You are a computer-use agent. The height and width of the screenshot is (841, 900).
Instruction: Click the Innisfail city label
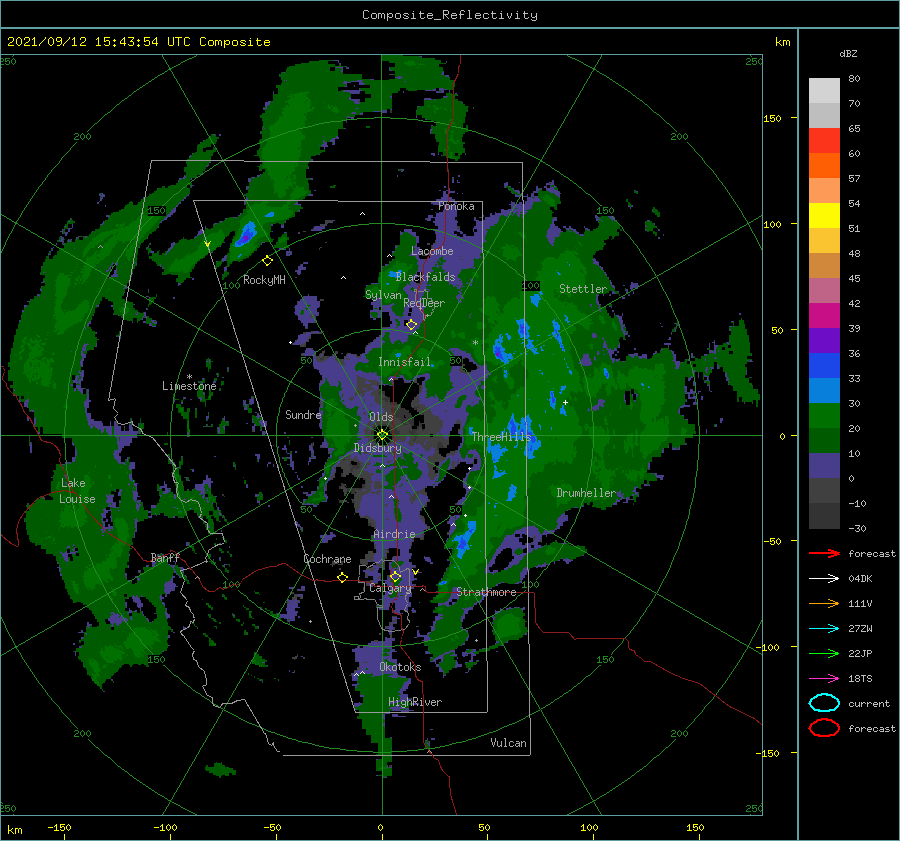click(x=404, y=362)
